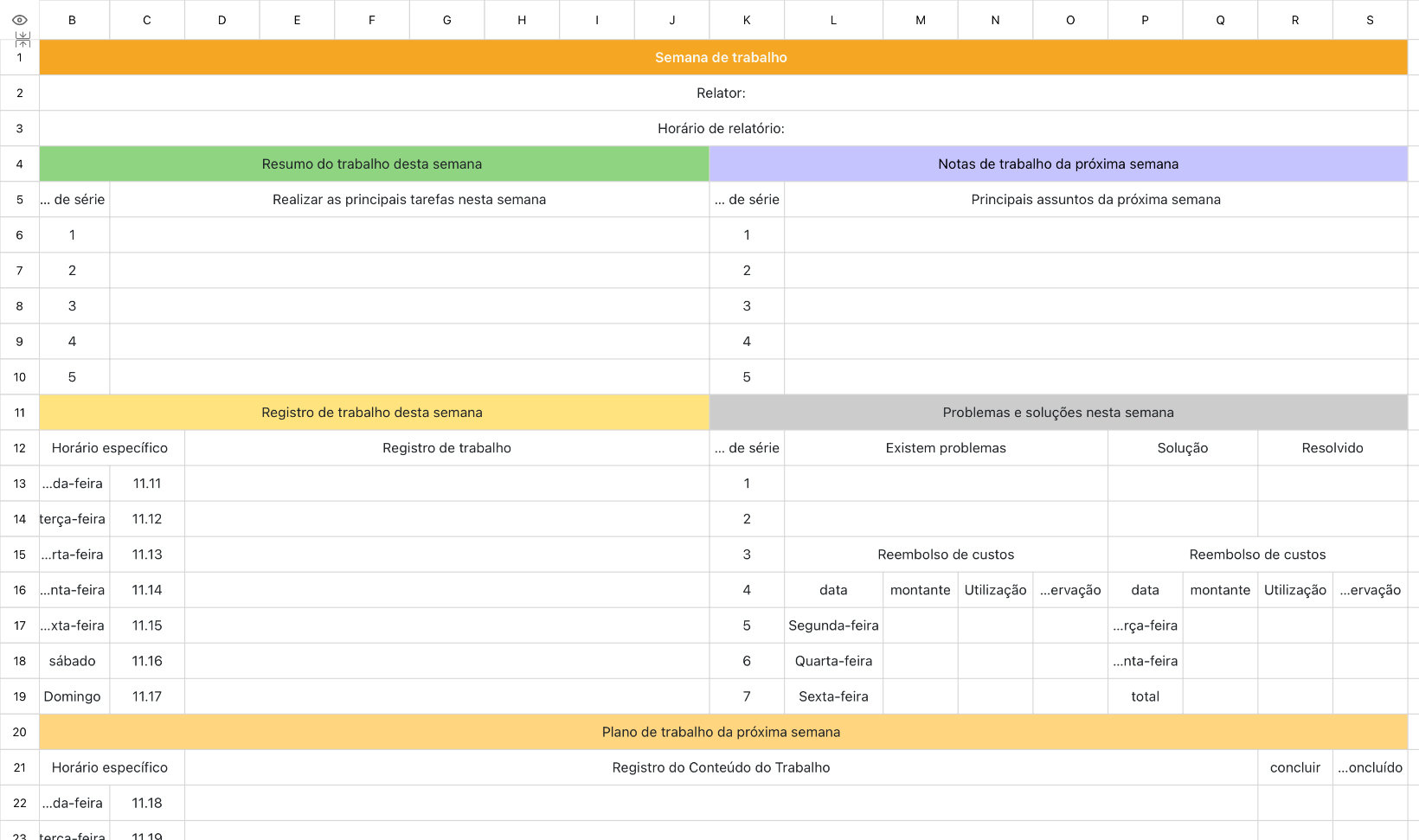Click the orange 'Semana de trabalho' title cell
This screenshot has height=840, width=1419.
pyautogui.click(x=723, y=57)
